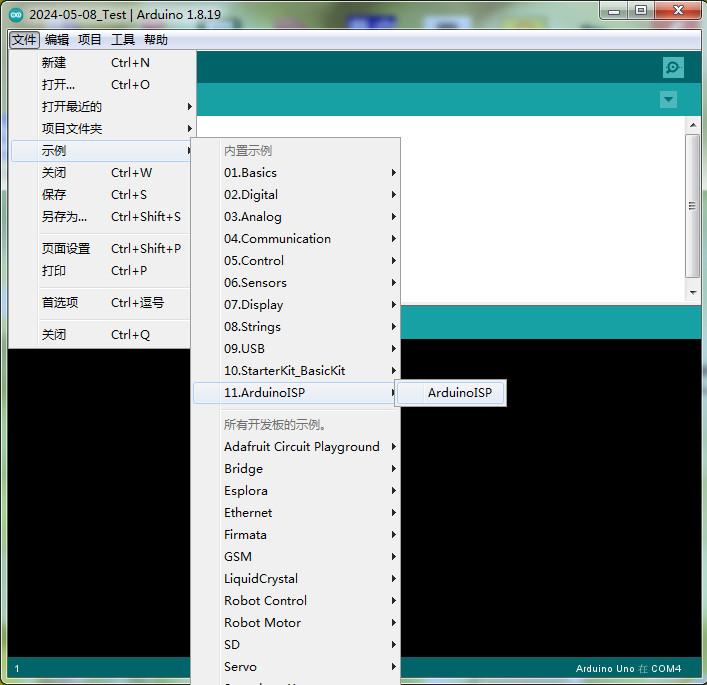The height and width of the screenshot is (685, 707).
Task: Click Arduino Uno 在 COM4 status text
Action: point(628,669)
